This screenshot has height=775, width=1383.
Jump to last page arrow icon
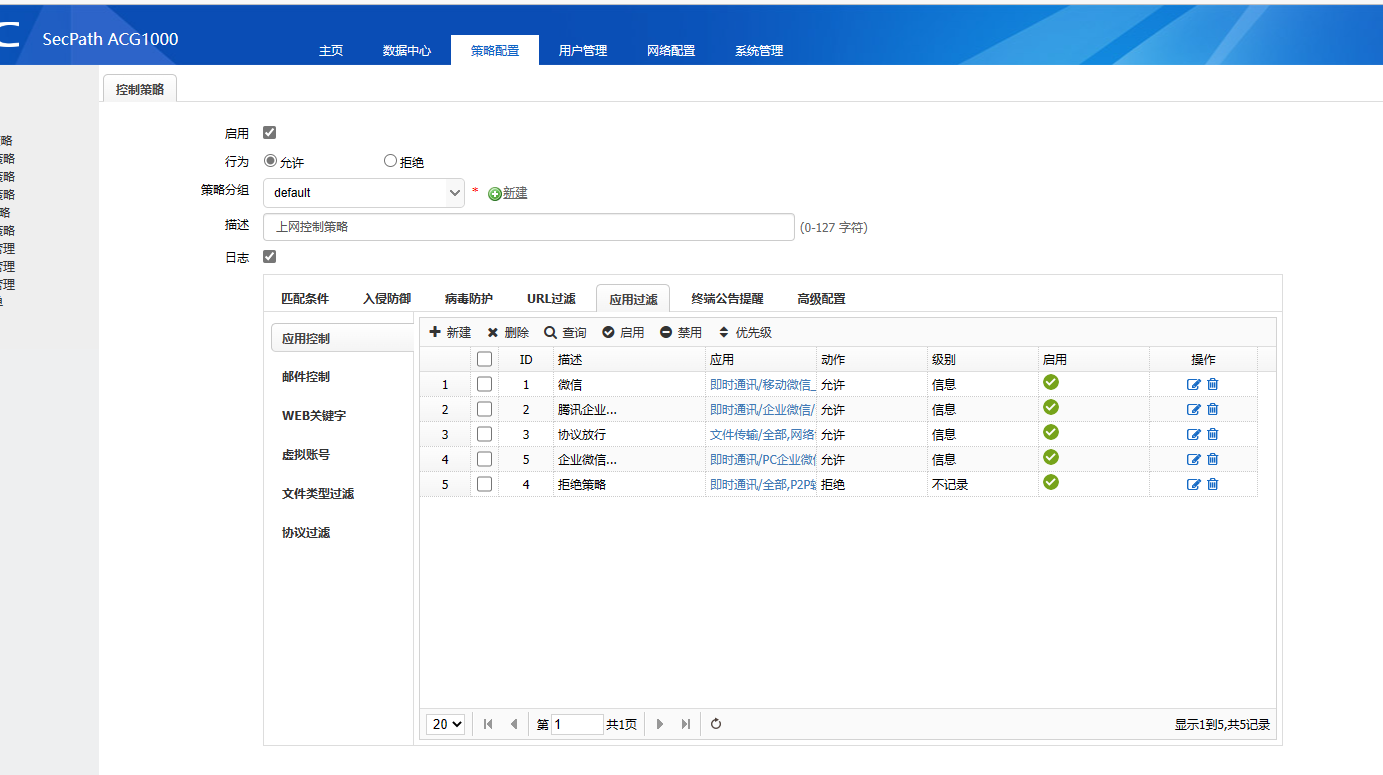[x=686, y=724]
